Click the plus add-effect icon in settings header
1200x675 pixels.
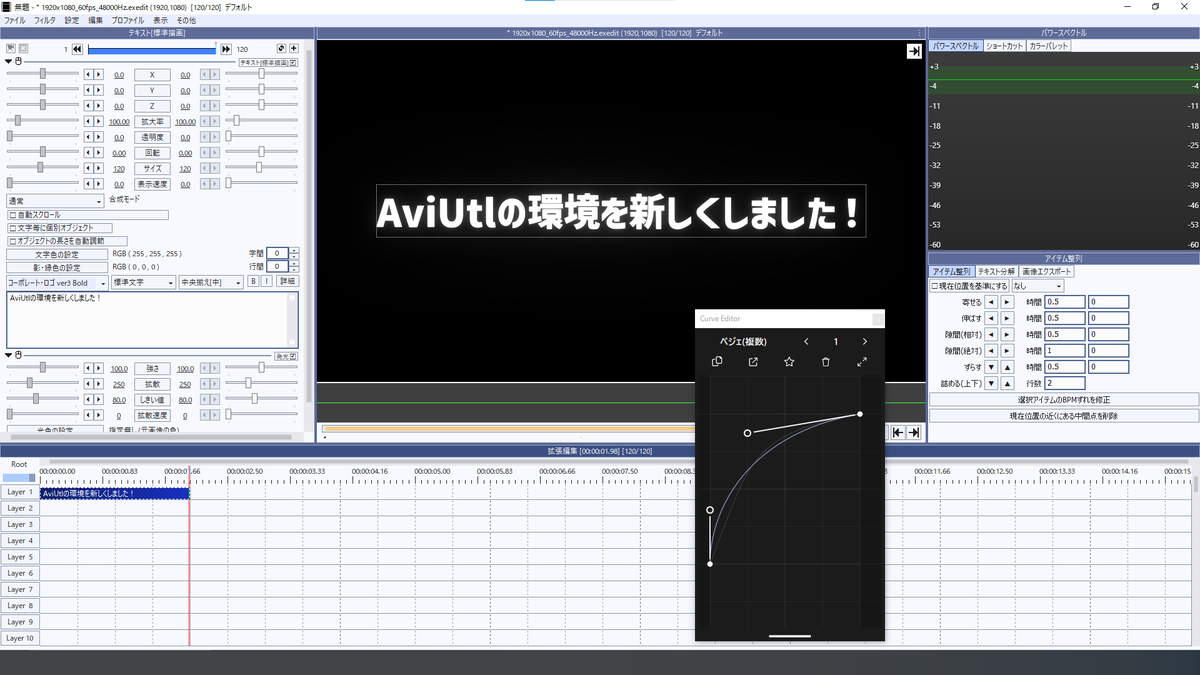tap(294, 48)
